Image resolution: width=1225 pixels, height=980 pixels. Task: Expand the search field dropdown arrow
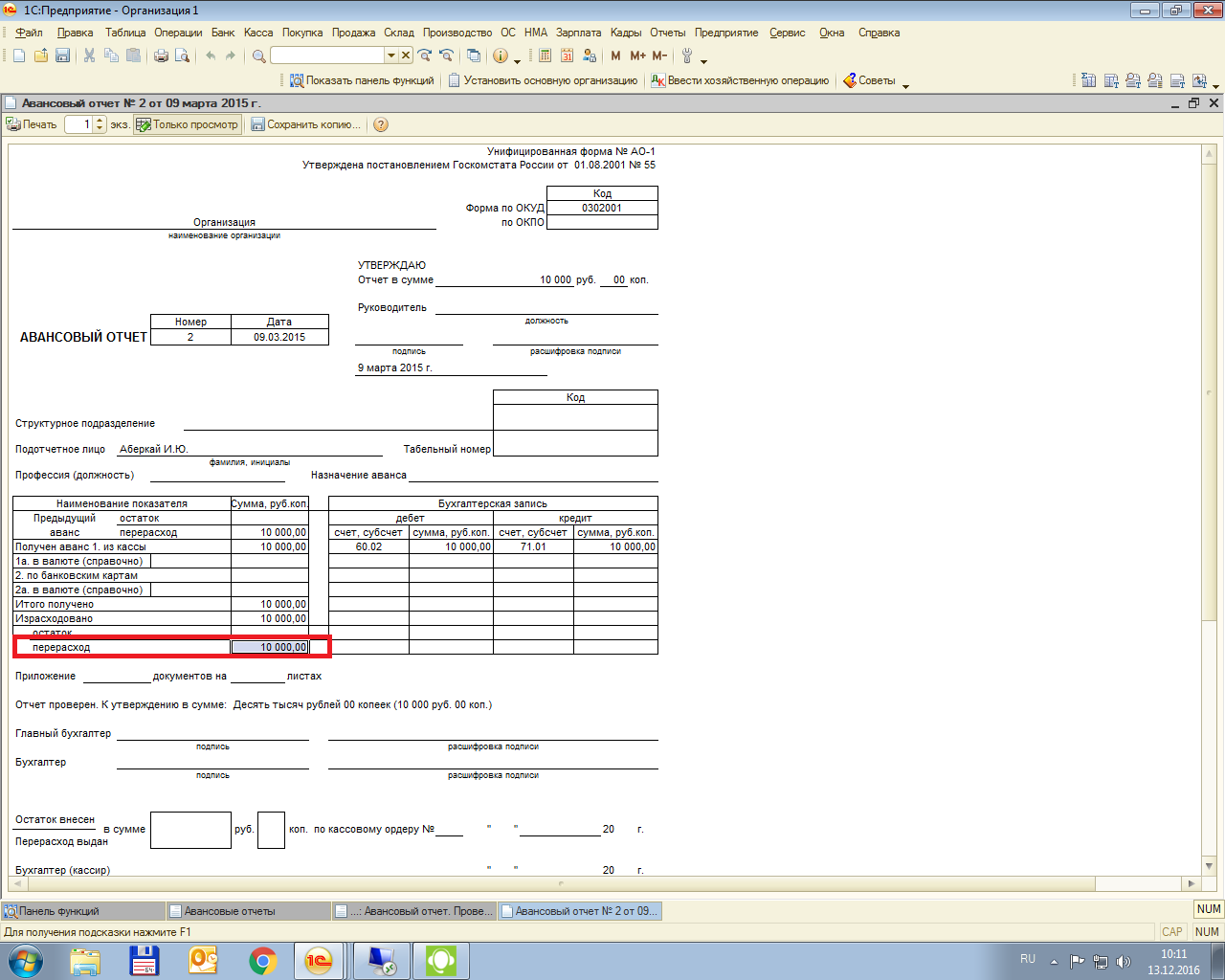(390, 56)
